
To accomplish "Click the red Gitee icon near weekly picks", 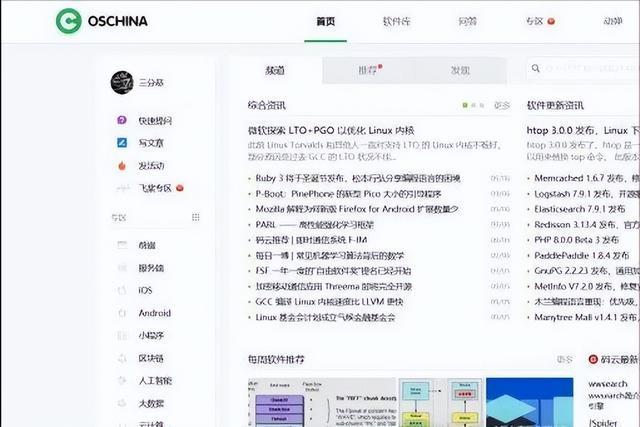I will (x=594, y=359).
